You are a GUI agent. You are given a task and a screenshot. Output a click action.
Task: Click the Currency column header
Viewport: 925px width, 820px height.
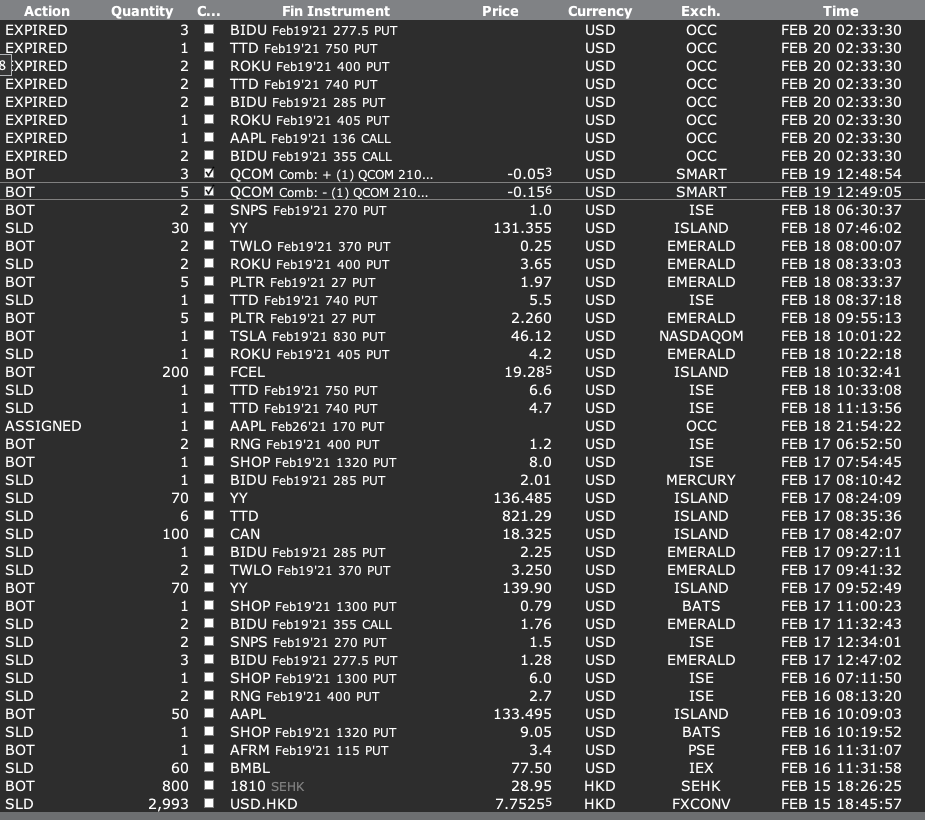coord(600,11)
